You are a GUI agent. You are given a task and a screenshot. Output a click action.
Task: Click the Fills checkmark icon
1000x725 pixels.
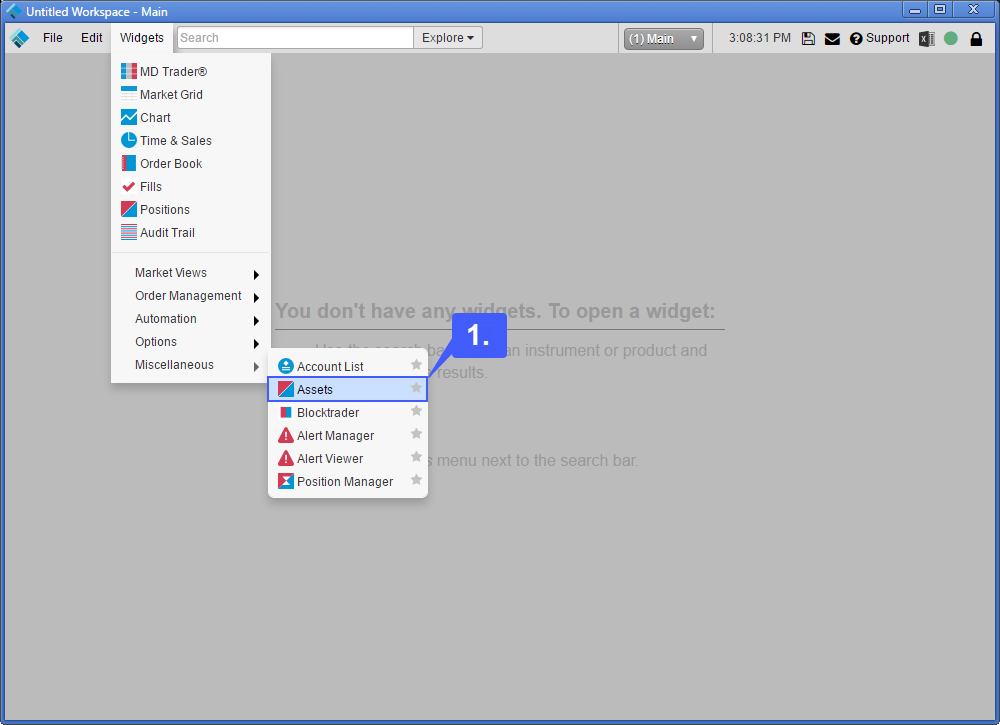(129, 186)
